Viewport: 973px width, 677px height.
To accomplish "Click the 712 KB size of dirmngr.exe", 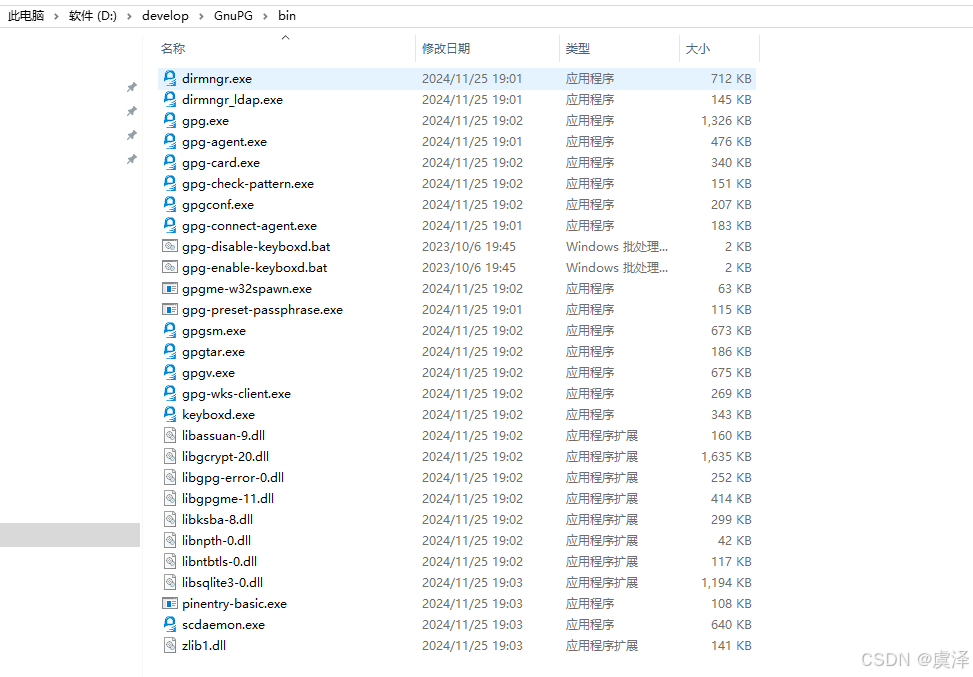I will click(731, 78).
